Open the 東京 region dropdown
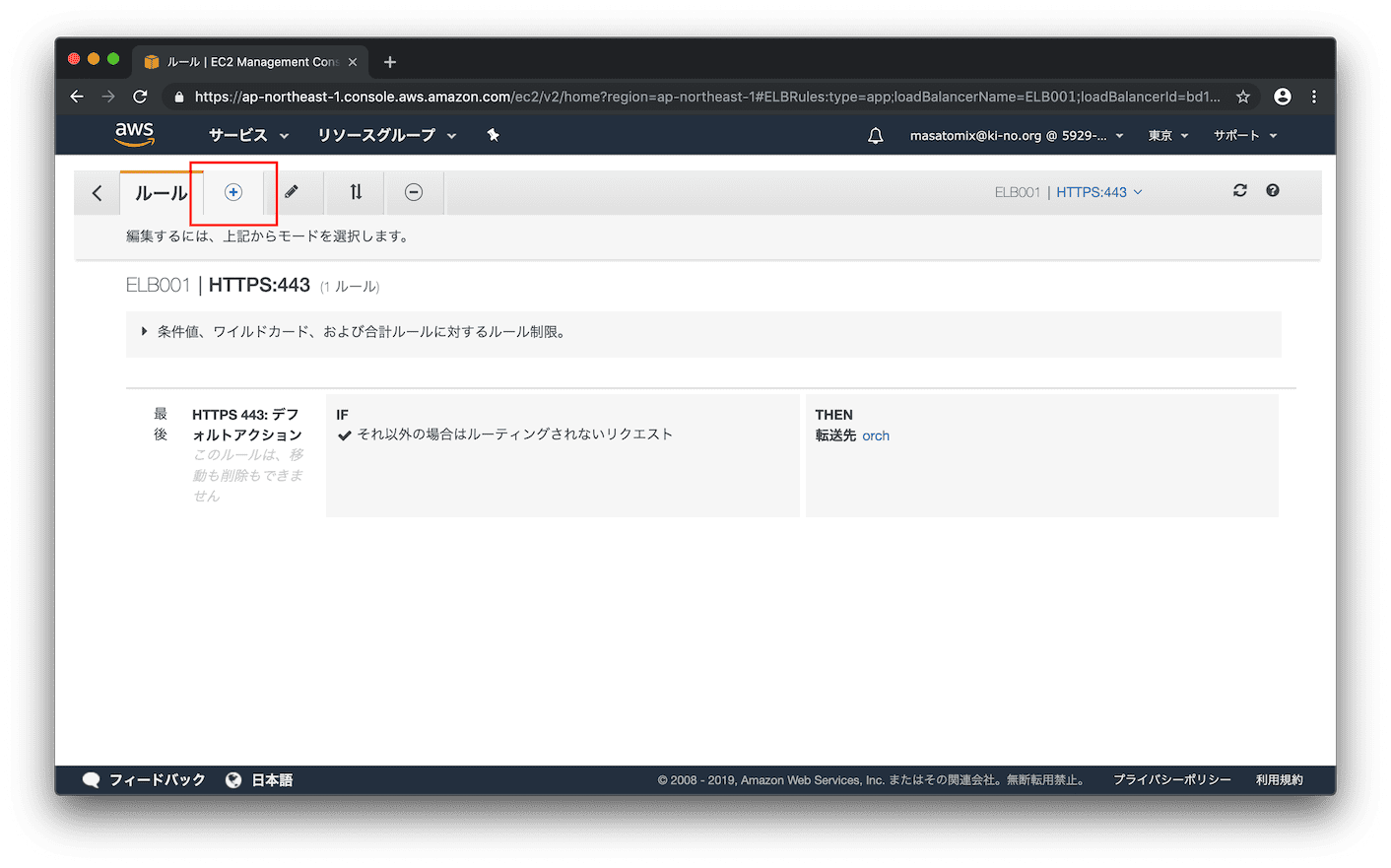Screen dimensions: 1391x868 pos(1168,136)
